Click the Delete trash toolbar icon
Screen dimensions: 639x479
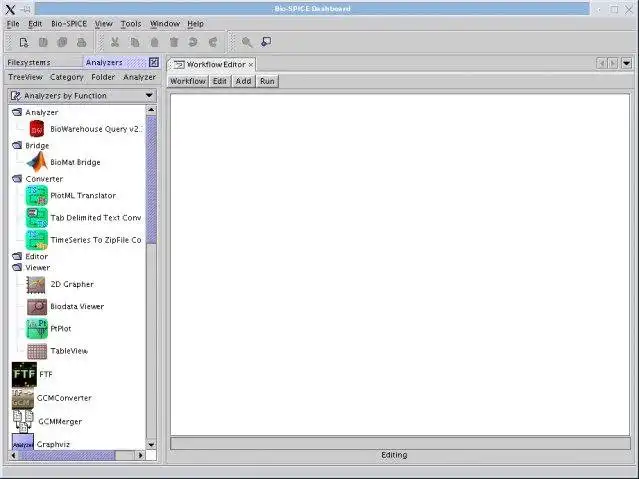tap(174, 42)
